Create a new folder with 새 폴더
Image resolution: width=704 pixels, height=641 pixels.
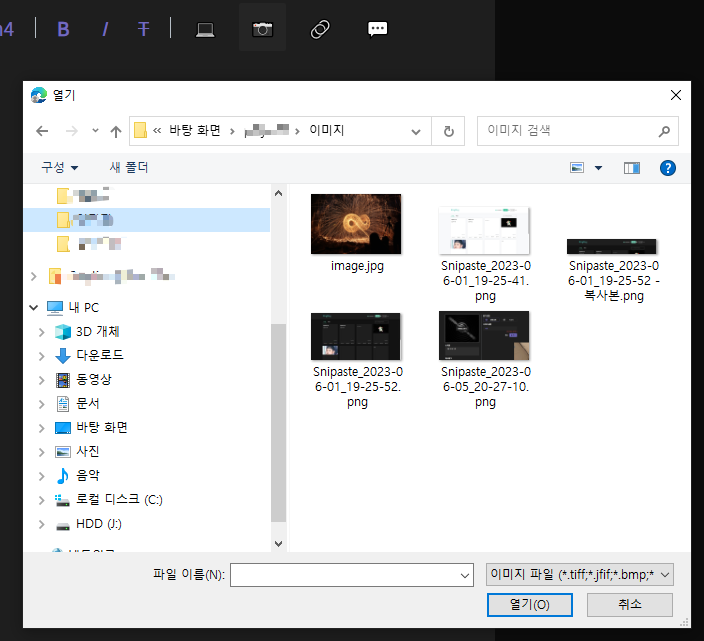click(129, 167)
